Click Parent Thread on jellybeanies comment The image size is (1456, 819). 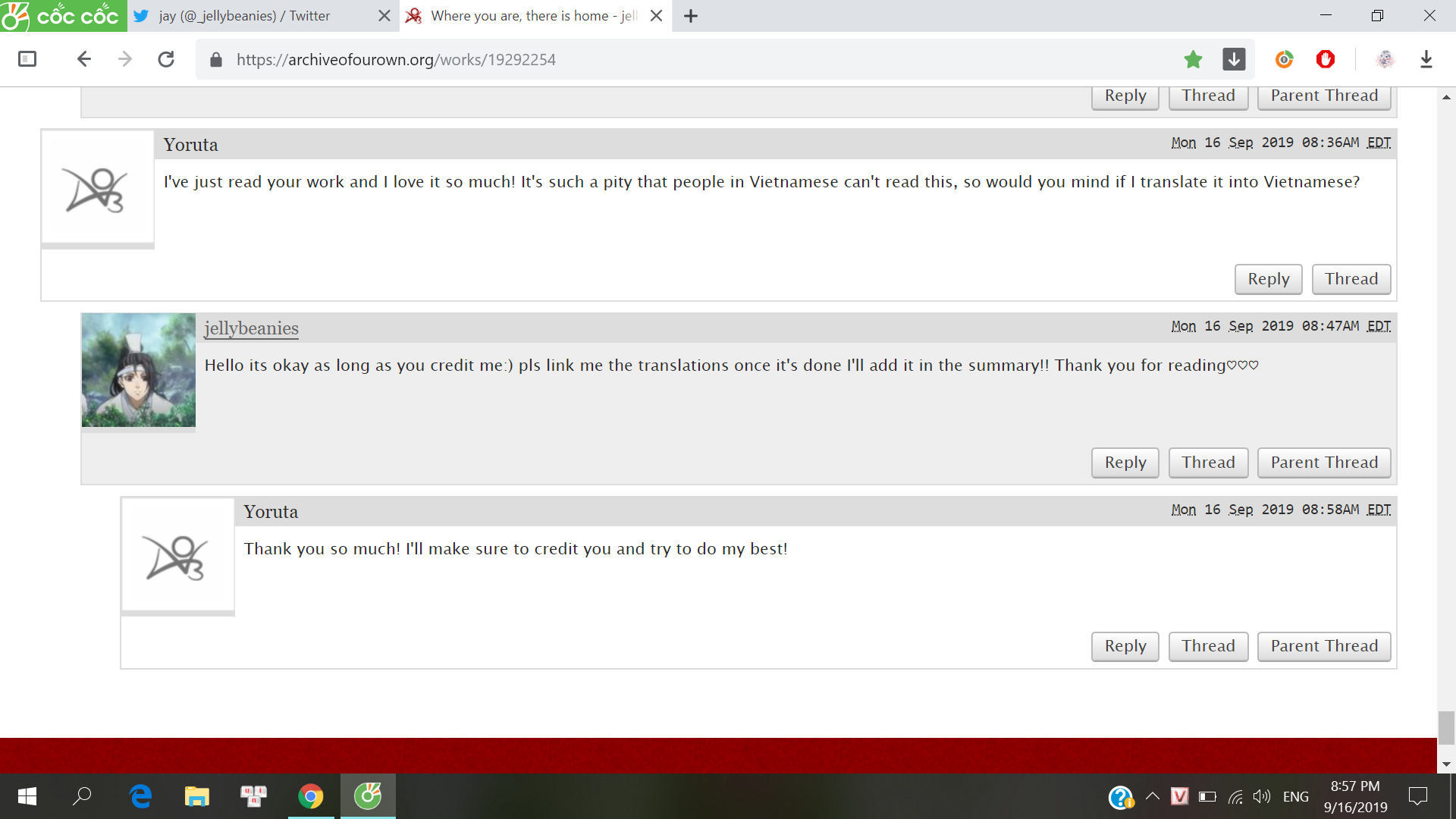pos(1324,463)
